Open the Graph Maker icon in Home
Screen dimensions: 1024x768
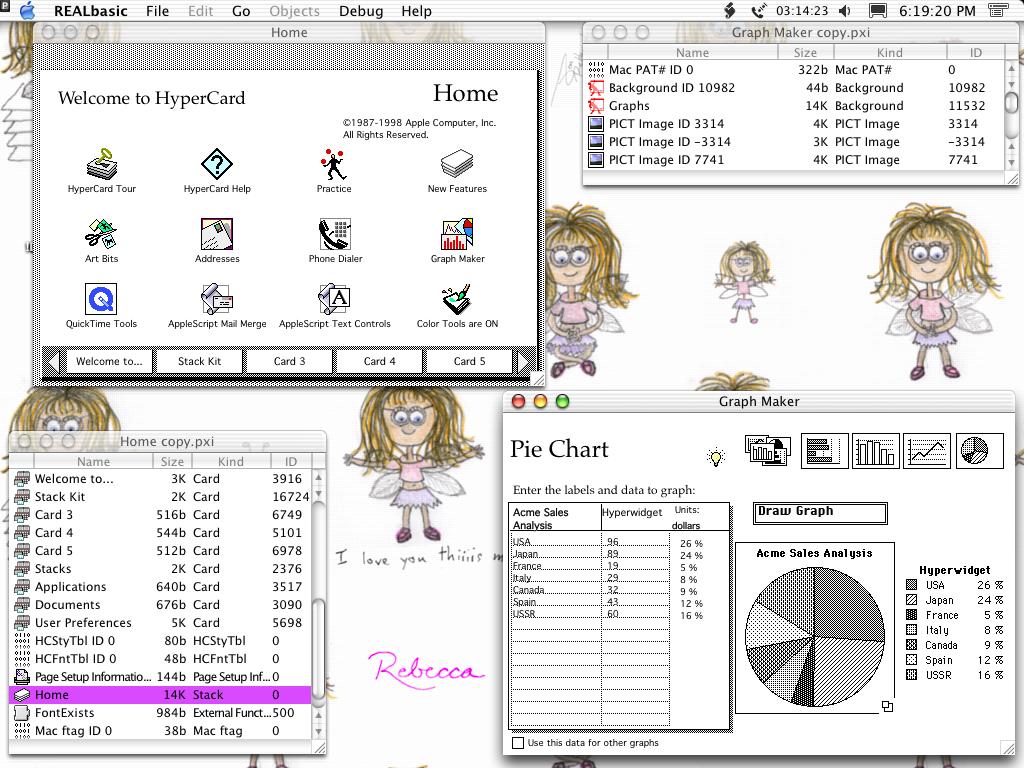pyautogui.click(x=457, y=234)
